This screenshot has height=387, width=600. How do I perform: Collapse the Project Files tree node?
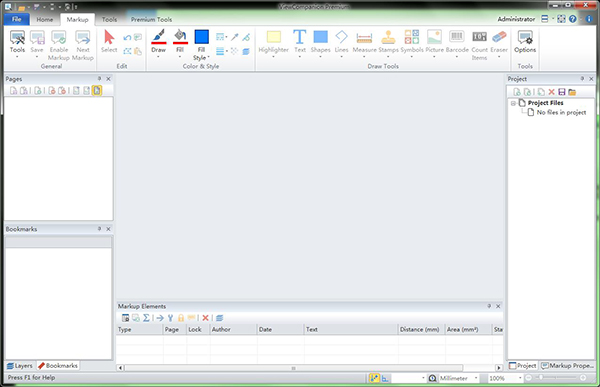[x=513, y=103]
